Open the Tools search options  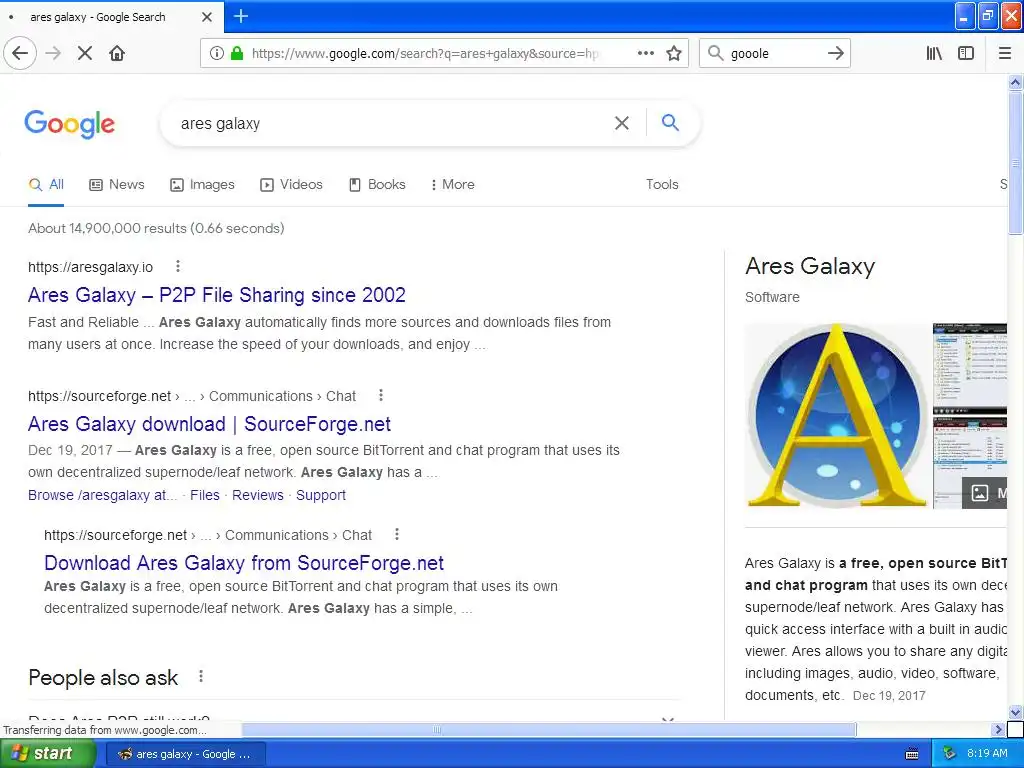tap(662, 185)
